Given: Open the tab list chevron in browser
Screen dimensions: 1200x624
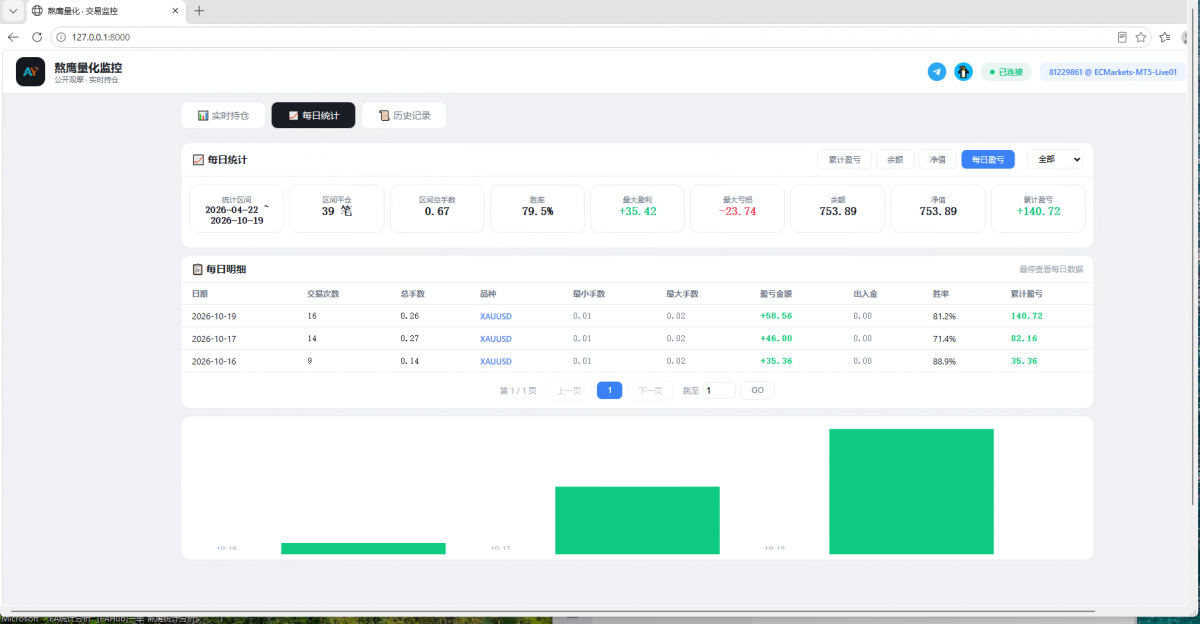Looking at the screenshot, I should (13, 11).
